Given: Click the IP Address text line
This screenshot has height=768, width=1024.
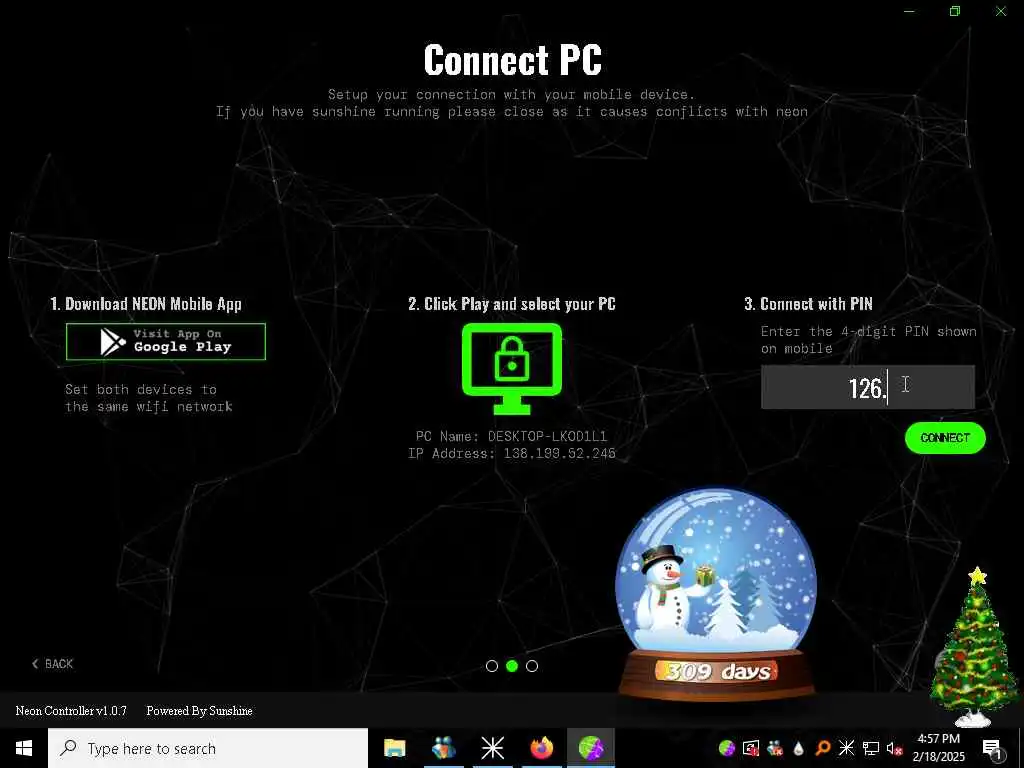Looking at the screenshot, I should coord(511,453).
